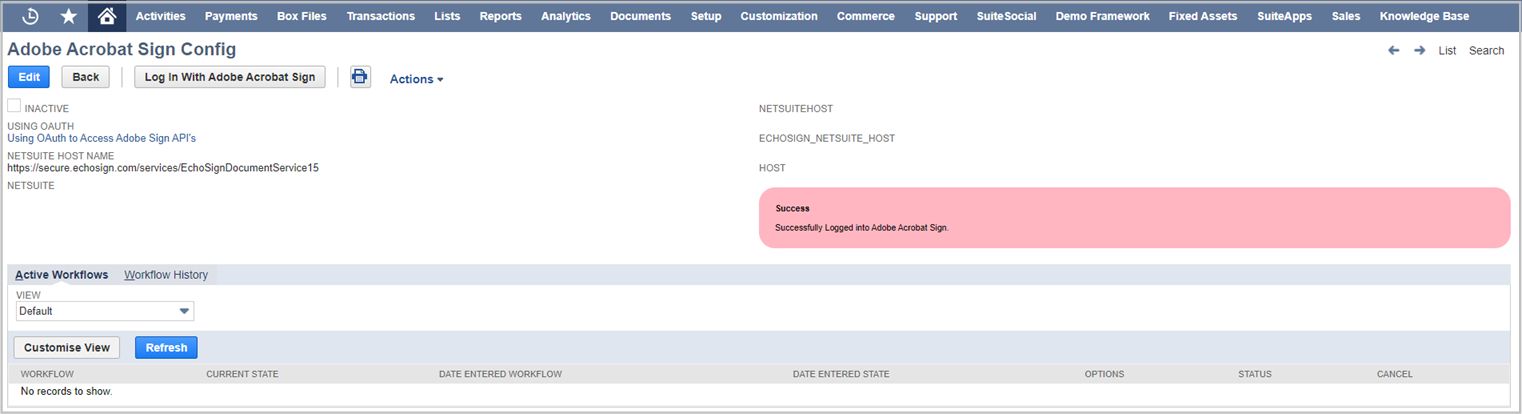Screen dimensions: 1522x414
Task: Open the Activities menu
Action: click(160, 16)
